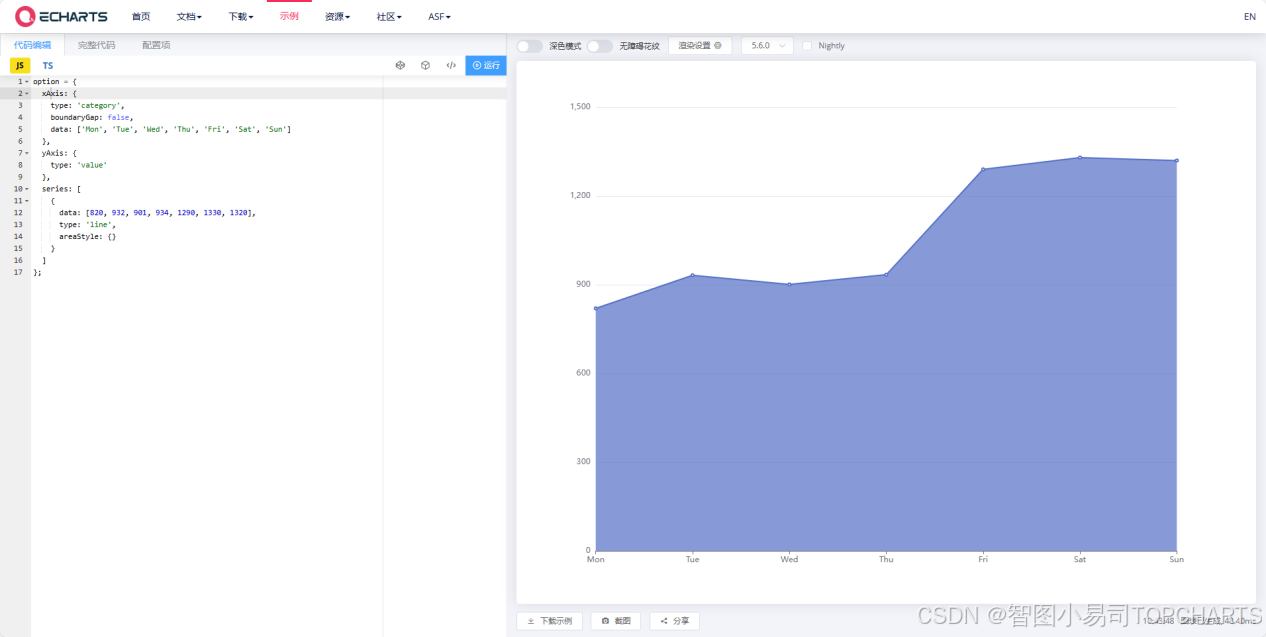1266x637 pixels.
Task: Click the Tue data point on the chart
Action: [x=693, y=275]
